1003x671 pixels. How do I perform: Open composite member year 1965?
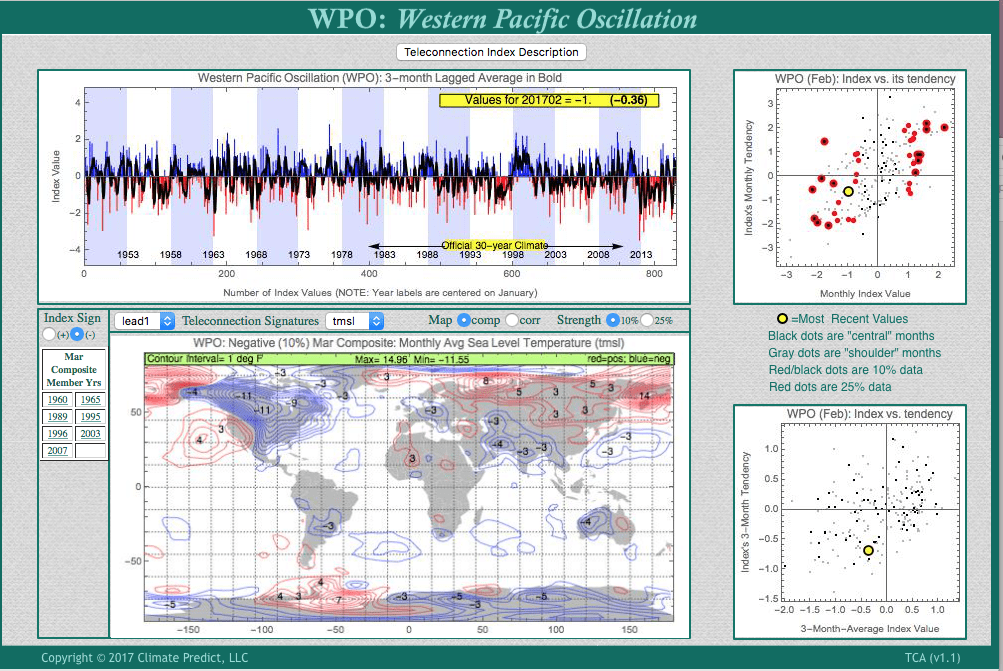(90, 399)
